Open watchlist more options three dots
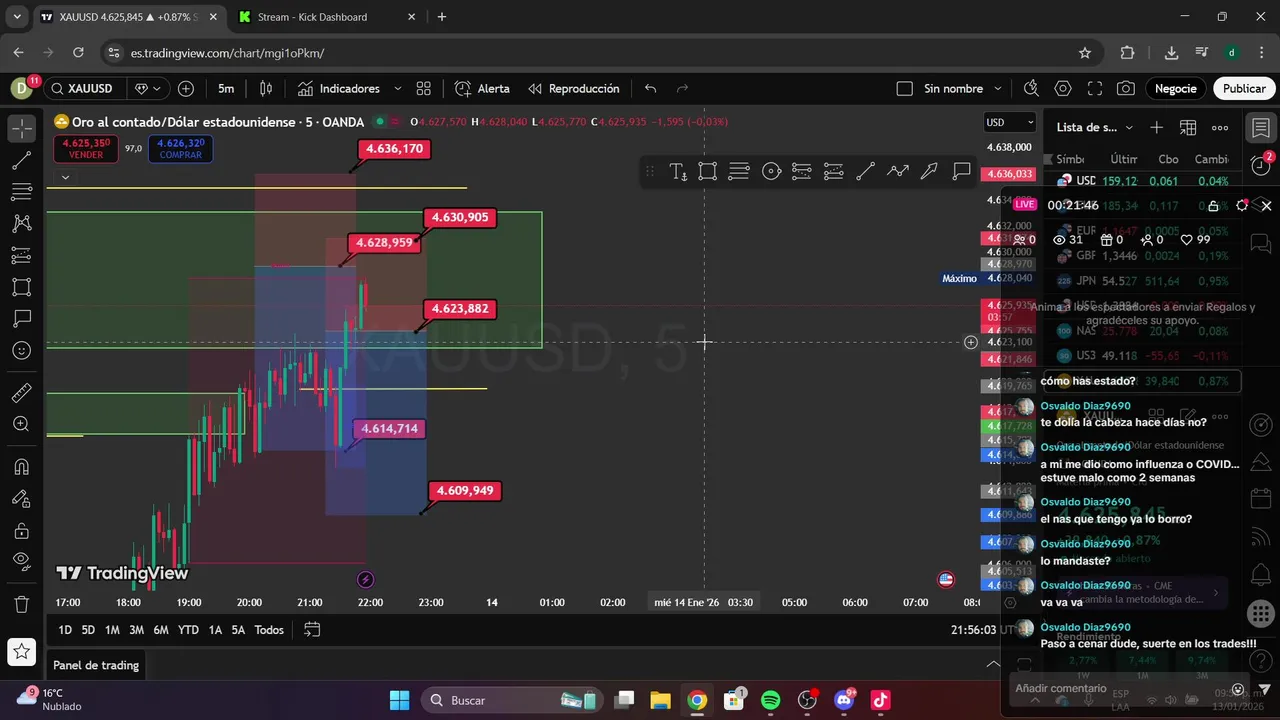The image size is (1280, 720). 1220,127
